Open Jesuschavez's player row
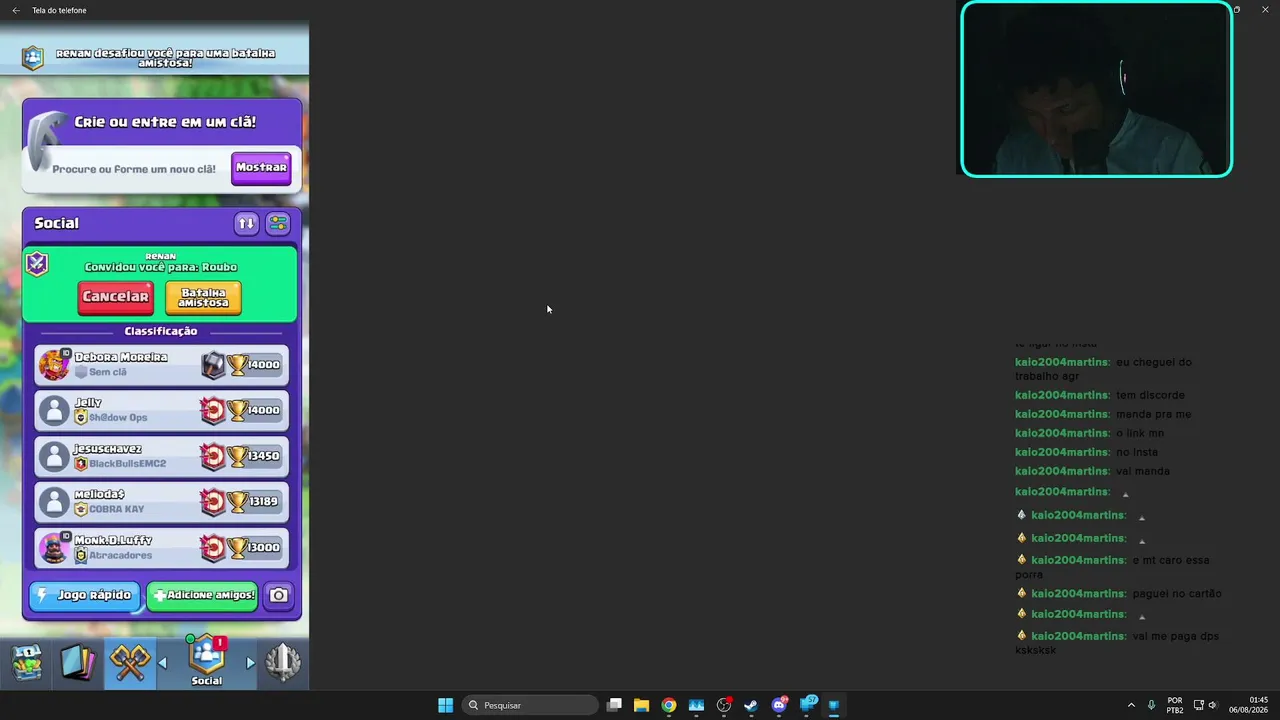Image resolution: width=1280 pixels, height=720 pixels. (x=161, y=456)
